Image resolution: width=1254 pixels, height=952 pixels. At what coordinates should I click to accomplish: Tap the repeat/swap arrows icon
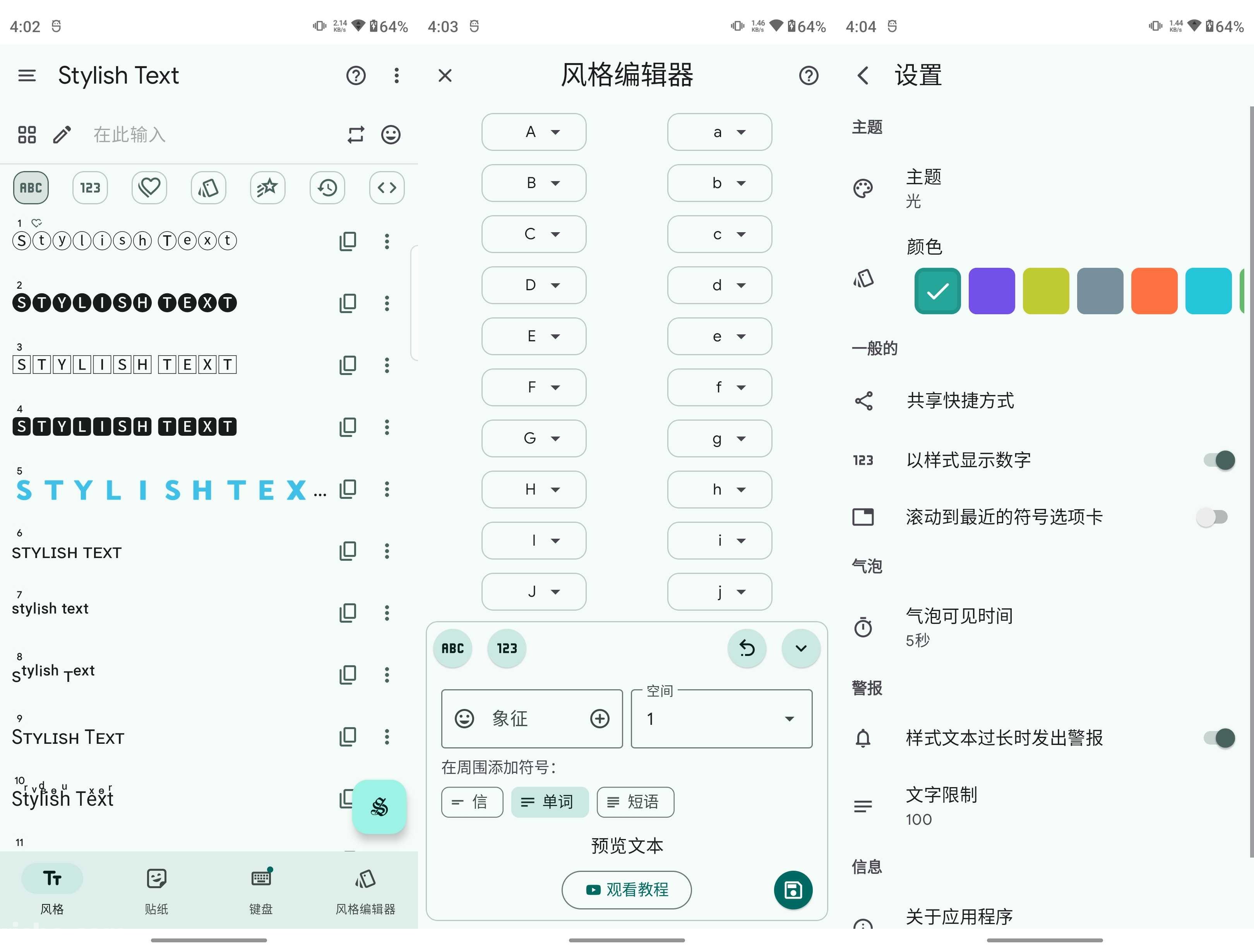[355, 135]
